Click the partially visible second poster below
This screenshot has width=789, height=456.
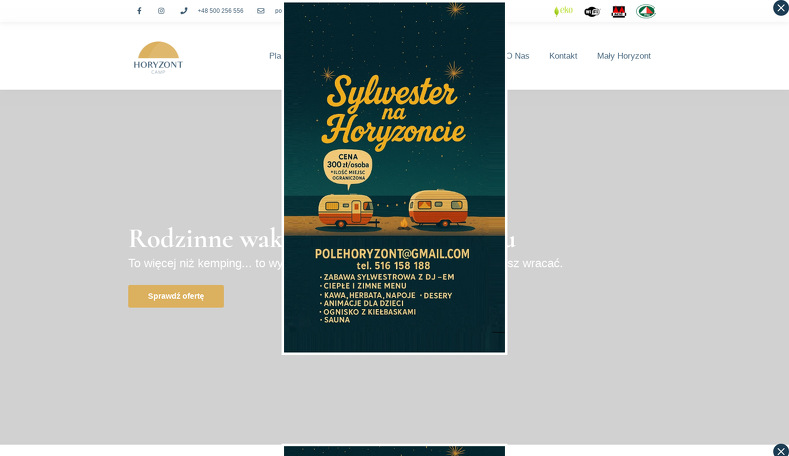tap(394, 451)
